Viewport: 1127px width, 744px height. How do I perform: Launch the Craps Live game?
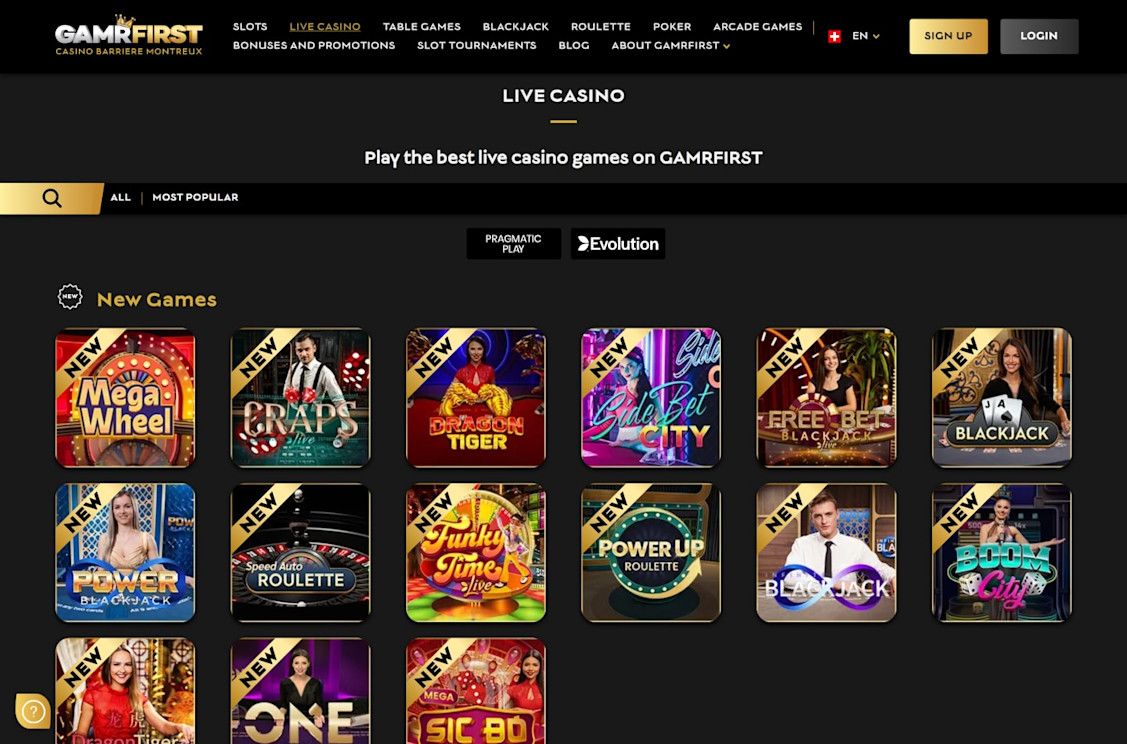(x=300, y=398)
